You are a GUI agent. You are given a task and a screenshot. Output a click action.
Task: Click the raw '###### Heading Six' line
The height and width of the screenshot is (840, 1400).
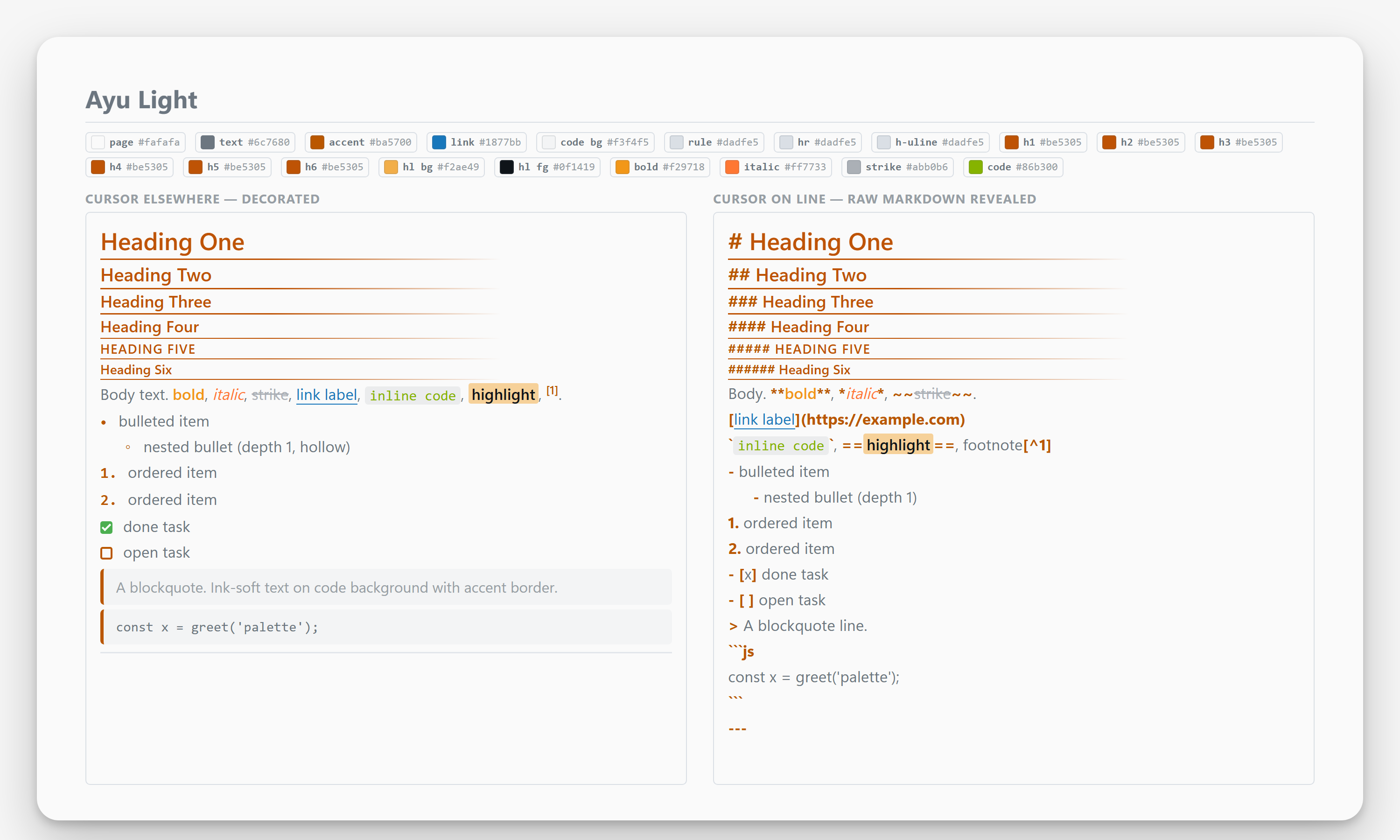coord(789,370)
